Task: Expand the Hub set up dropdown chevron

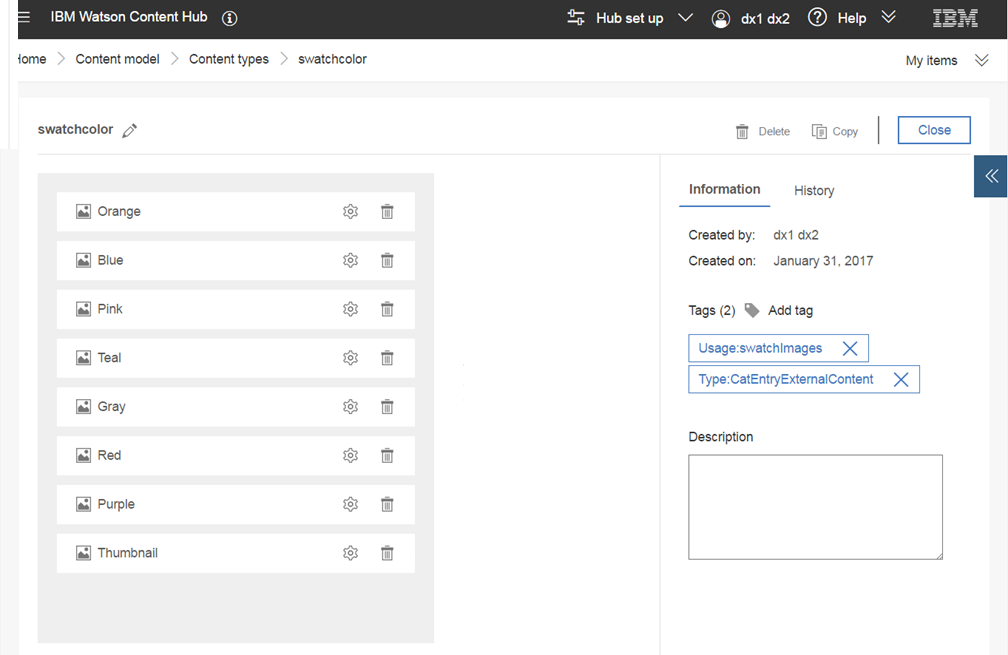Action: pyautogui.click(x=685, y=17)
